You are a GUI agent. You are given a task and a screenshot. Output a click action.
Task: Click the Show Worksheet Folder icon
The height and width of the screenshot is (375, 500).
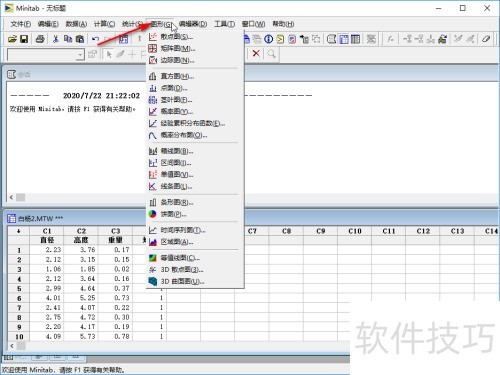click(x=344, y=39)
